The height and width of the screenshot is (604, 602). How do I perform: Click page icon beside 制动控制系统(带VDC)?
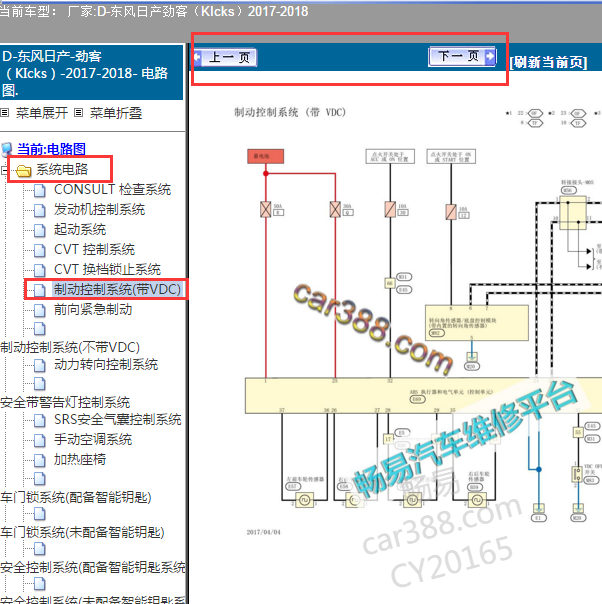[x=39, y=290]
